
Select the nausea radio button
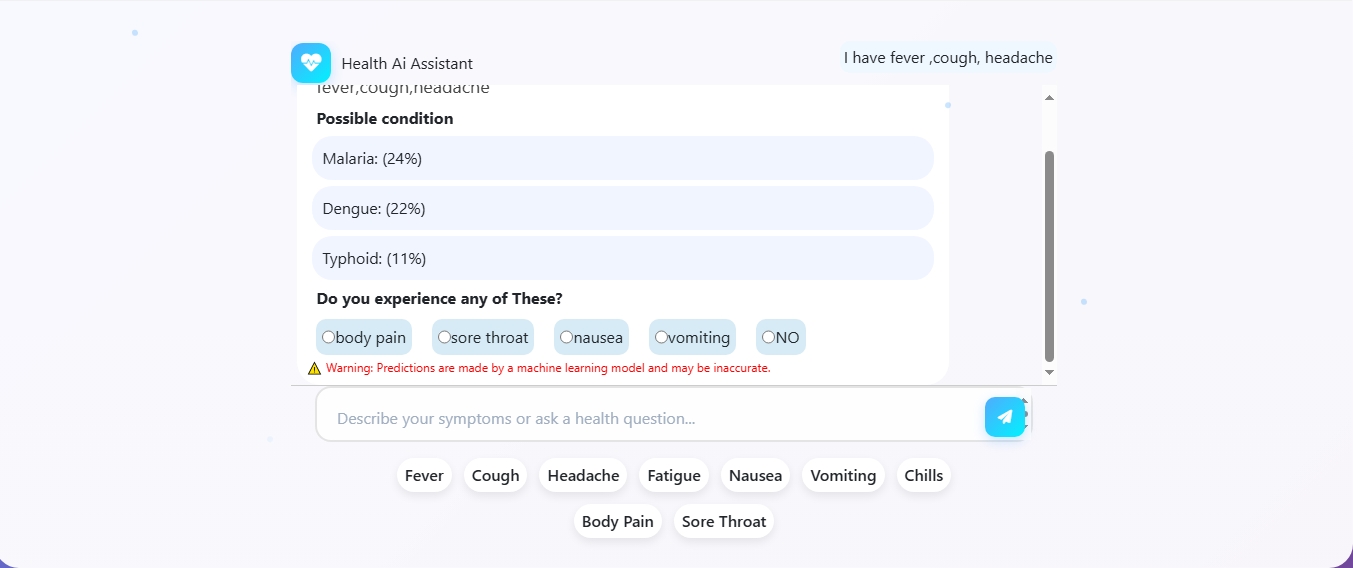(566, 337)
